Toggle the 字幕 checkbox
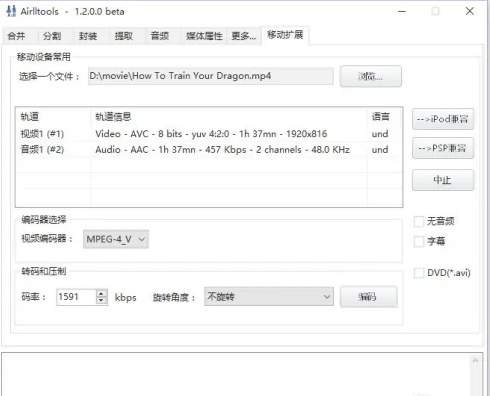Viewport: 490px width, 396px height. [419, 242]
